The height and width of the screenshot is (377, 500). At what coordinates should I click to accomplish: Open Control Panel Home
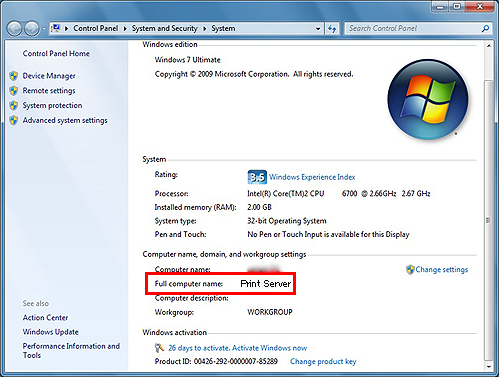(56, 53)
